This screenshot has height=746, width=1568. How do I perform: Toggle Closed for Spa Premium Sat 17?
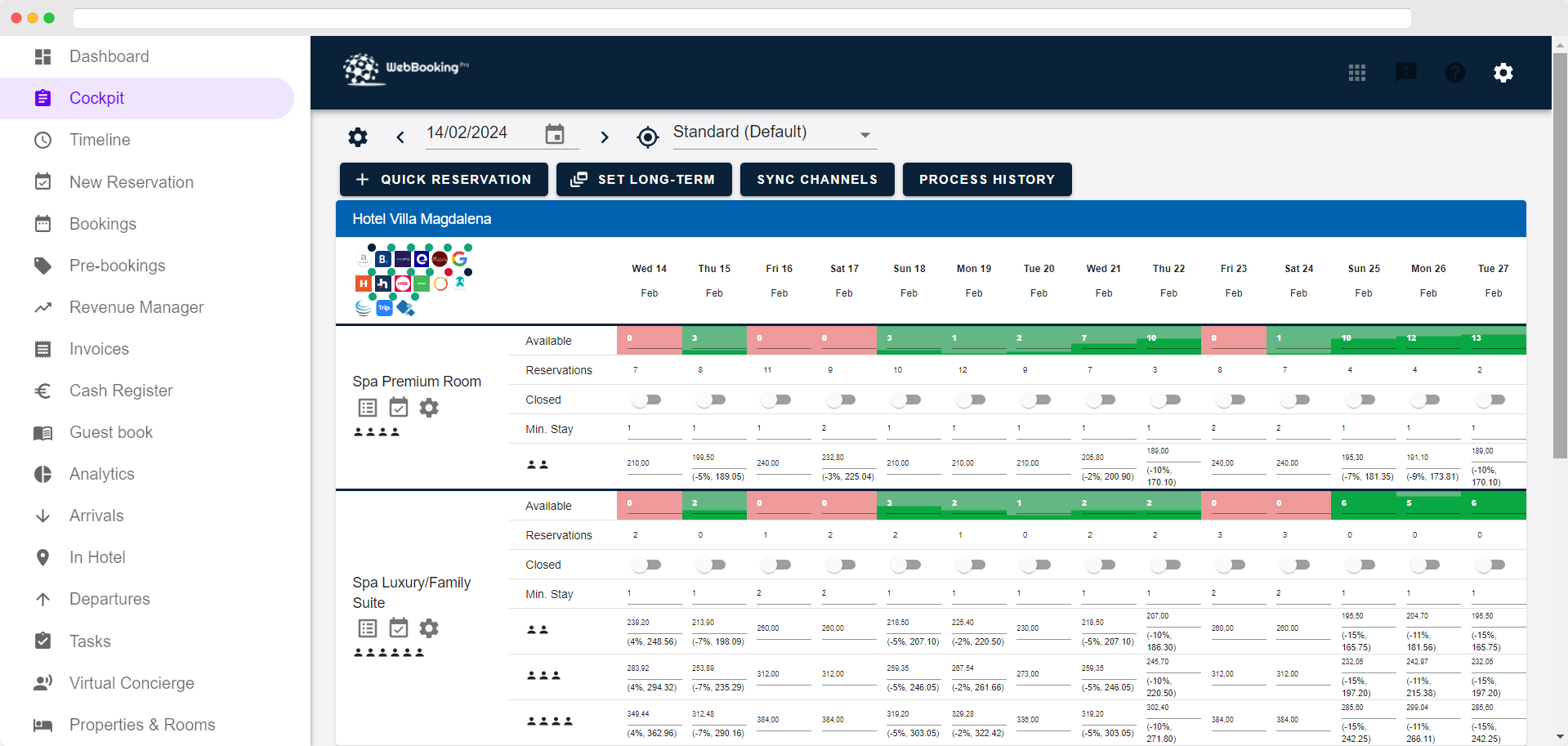(841, 400)
